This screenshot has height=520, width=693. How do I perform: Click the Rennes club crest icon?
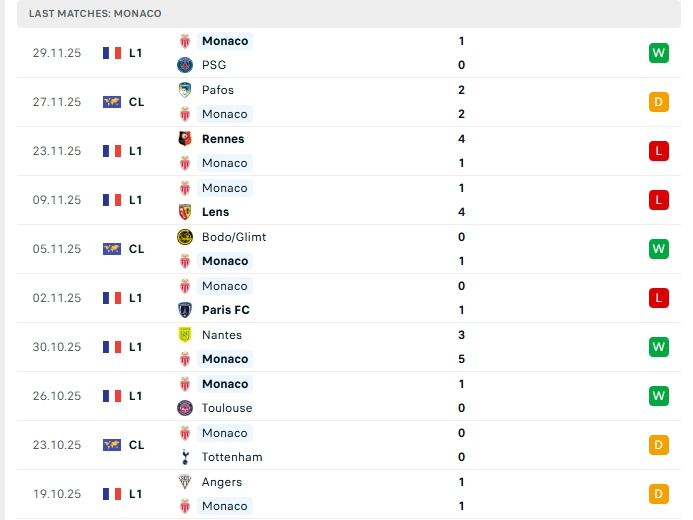[184, 139]
